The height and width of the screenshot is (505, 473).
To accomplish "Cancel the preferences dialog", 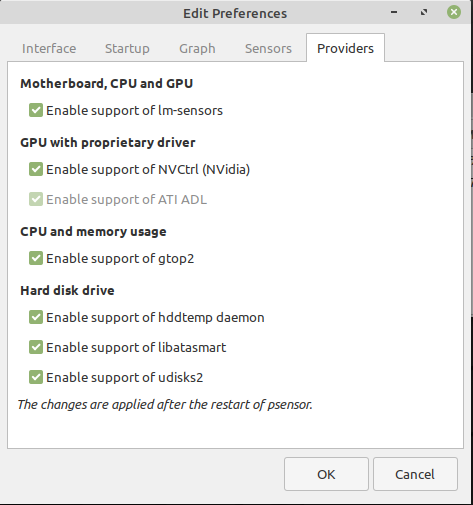I will coord(415,474).
